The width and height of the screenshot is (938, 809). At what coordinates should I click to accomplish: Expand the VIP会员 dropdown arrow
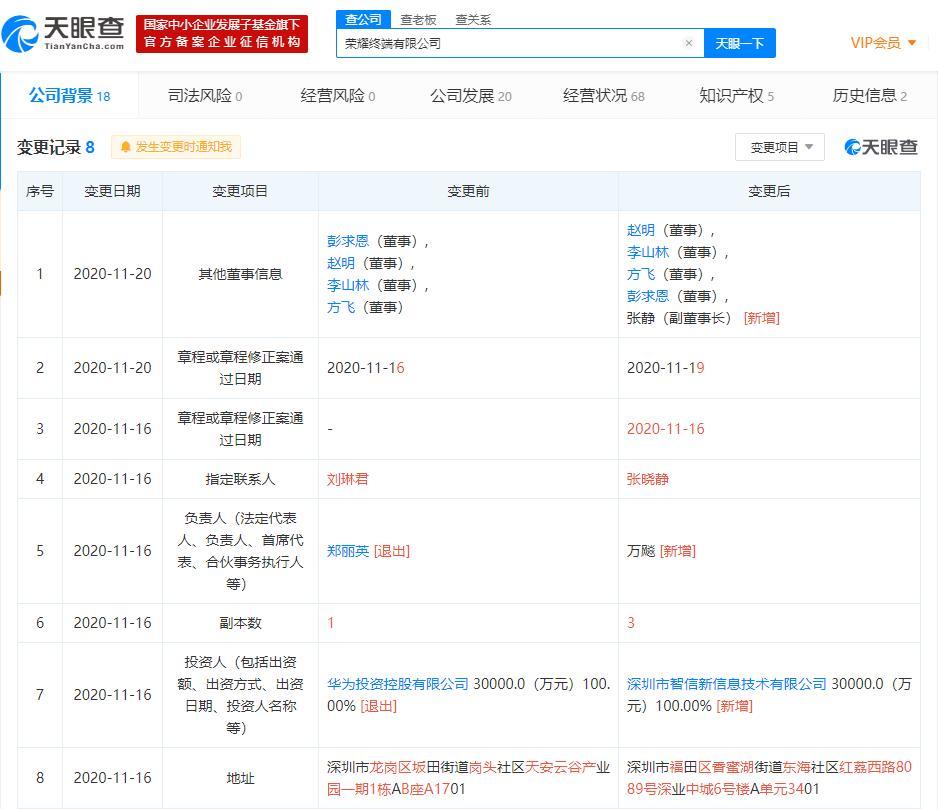912,42
